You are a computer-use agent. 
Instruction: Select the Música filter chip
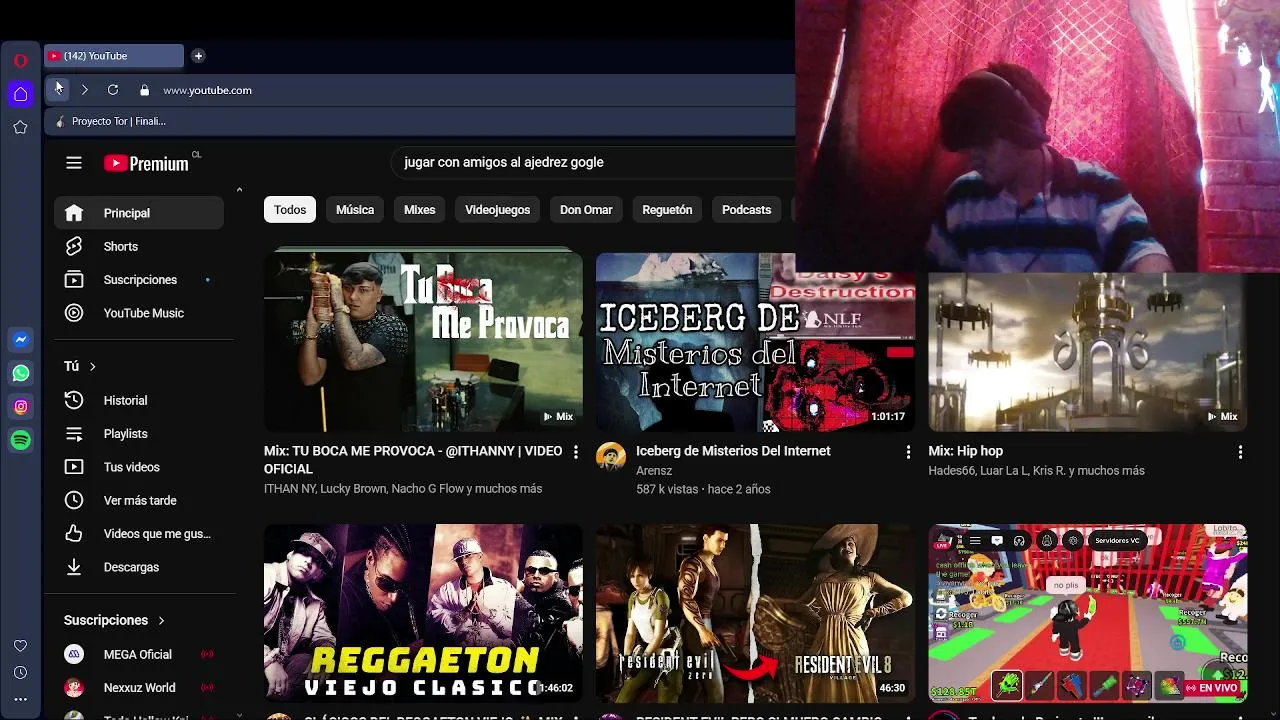[355, 210]
